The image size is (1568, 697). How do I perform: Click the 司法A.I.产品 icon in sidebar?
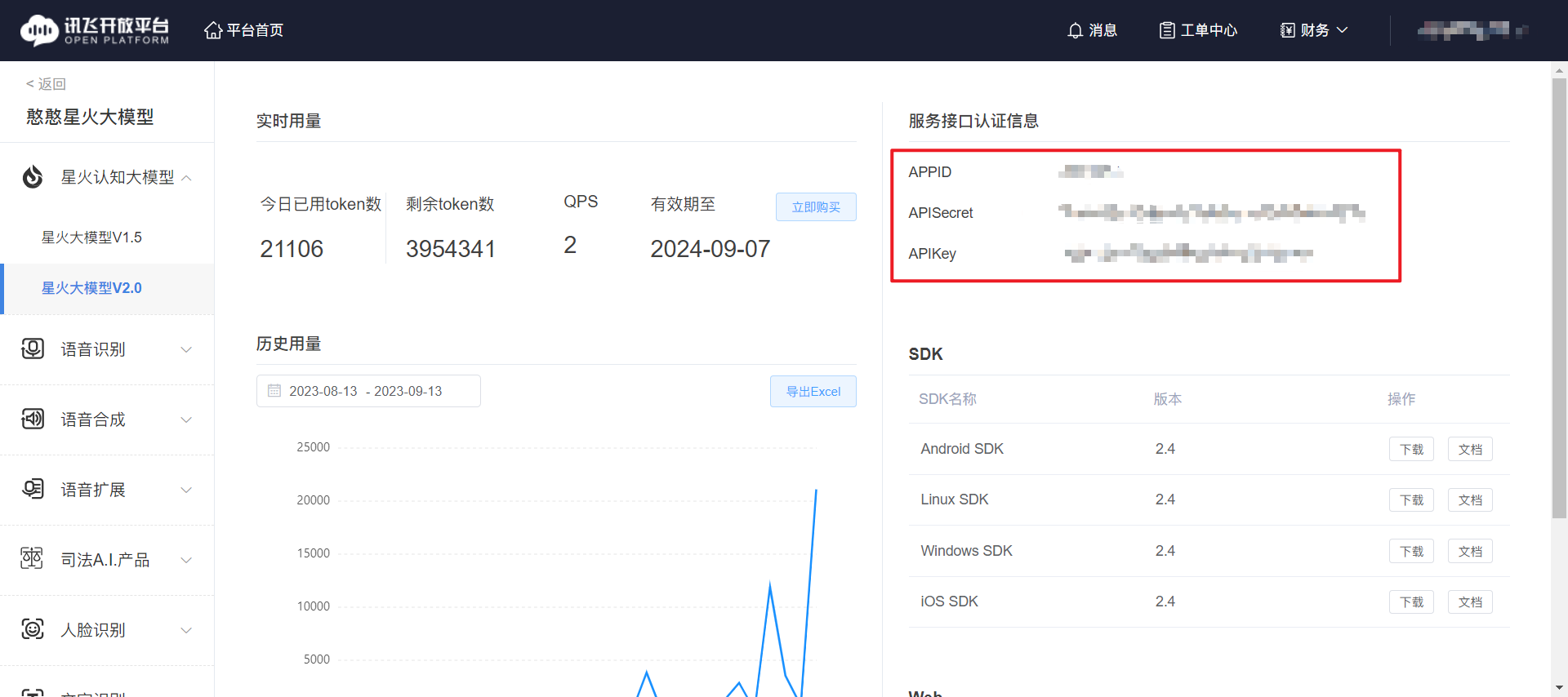[33, 559]
